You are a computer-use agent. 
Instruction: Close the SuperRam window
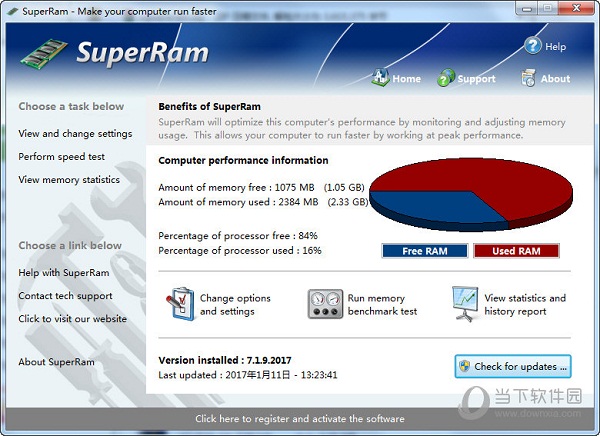point(576,8)
